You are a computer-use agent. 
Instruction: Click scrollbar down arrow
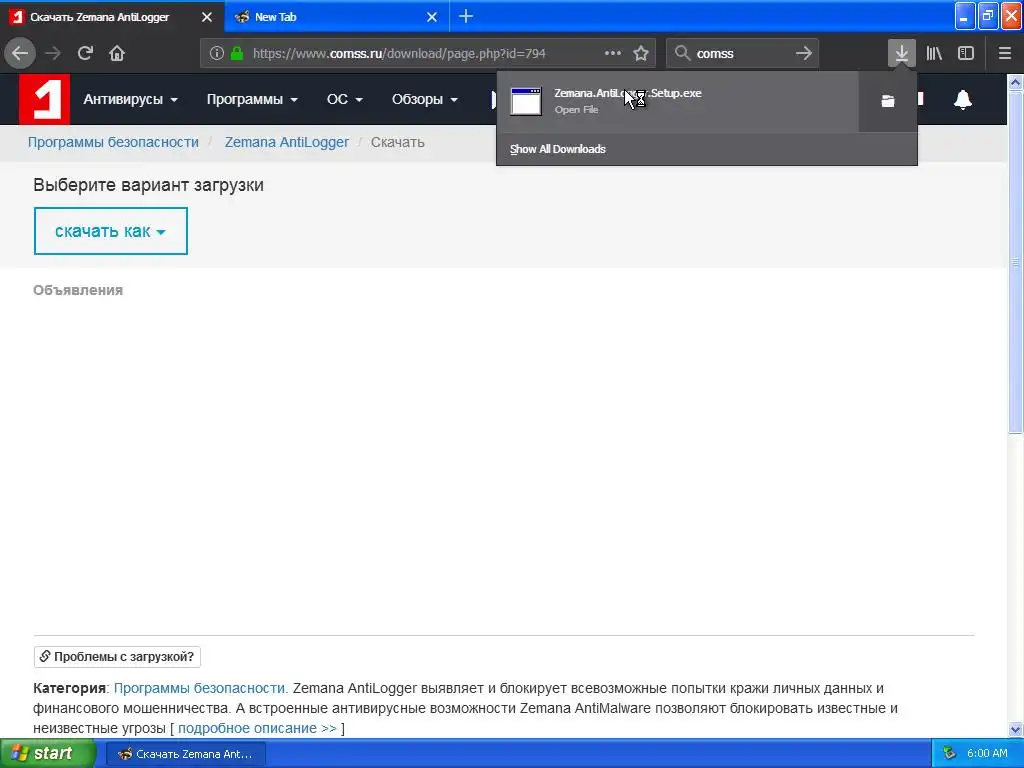(x=1015, y=729)
